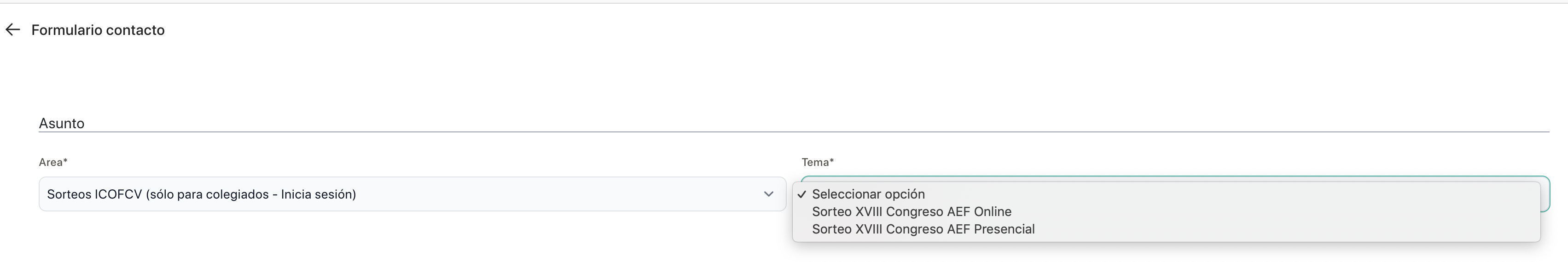Image resolution: width=1568 pixels, height=262 pixels.
Task: Click the Tema* field label
Action: 818,162
